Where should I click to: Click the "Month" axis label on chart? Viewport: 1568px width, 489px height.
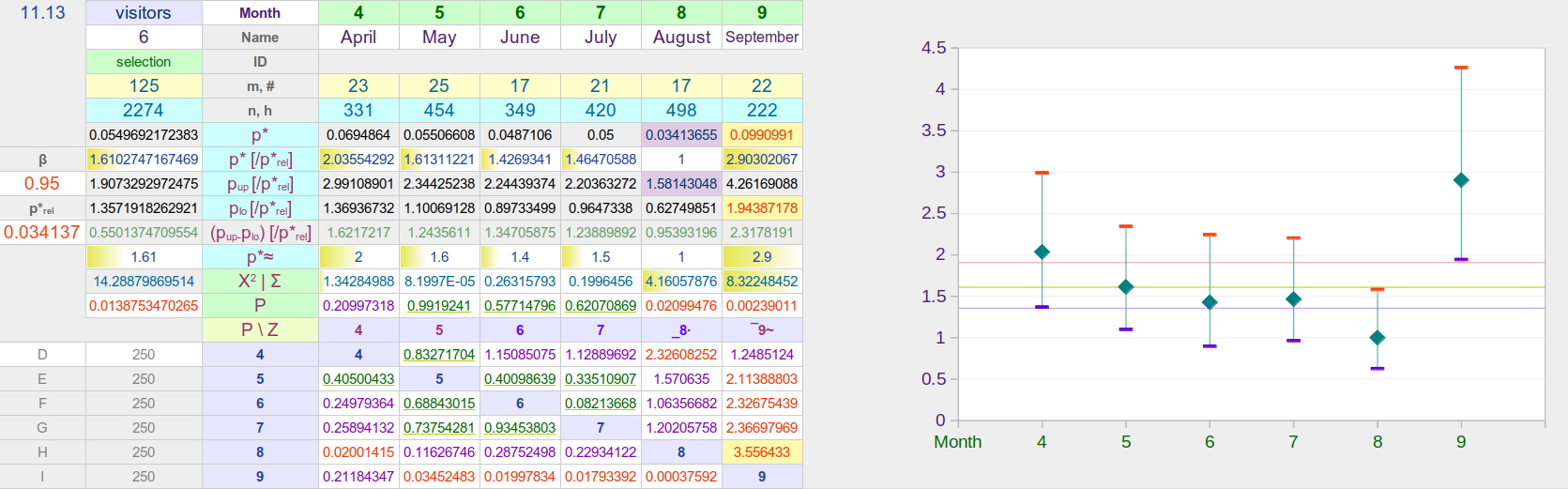[957, 442]
